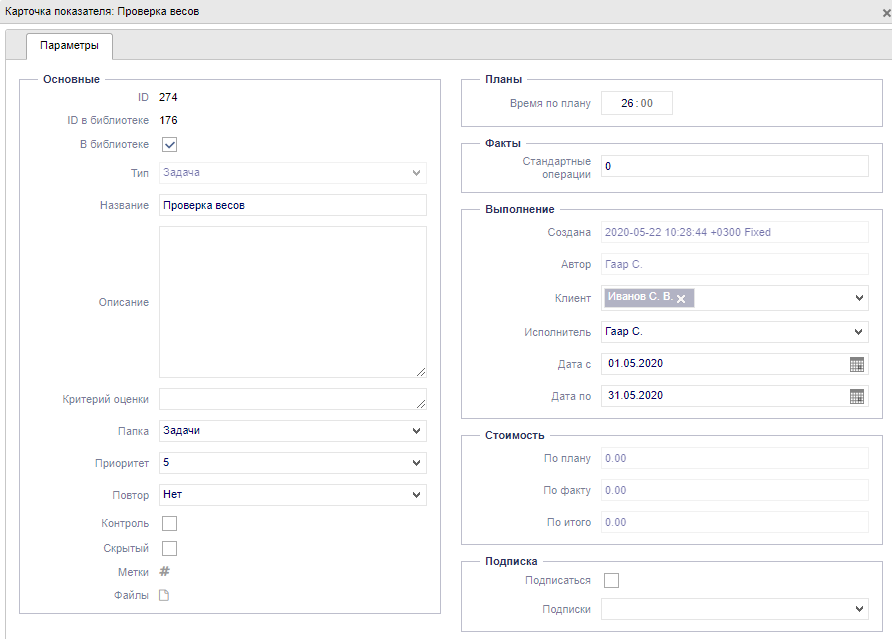
Task: Switch to the Параметры tab
Action: click(69, 46)
